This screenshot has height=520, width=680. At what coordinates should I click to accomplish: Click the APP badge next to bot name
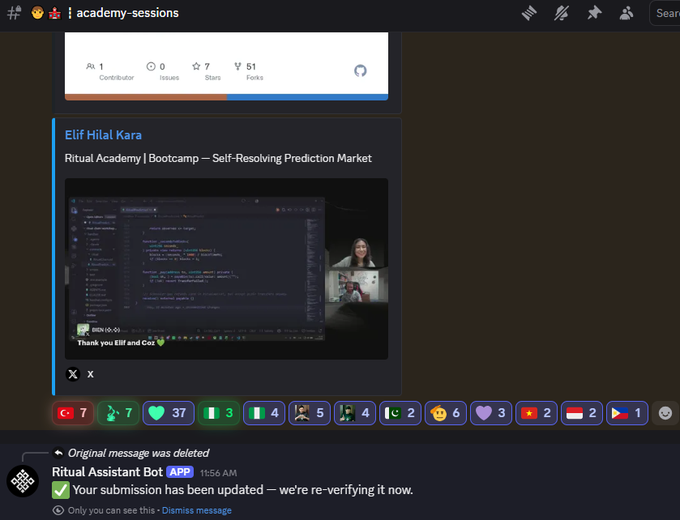click(x=180, y=472)
